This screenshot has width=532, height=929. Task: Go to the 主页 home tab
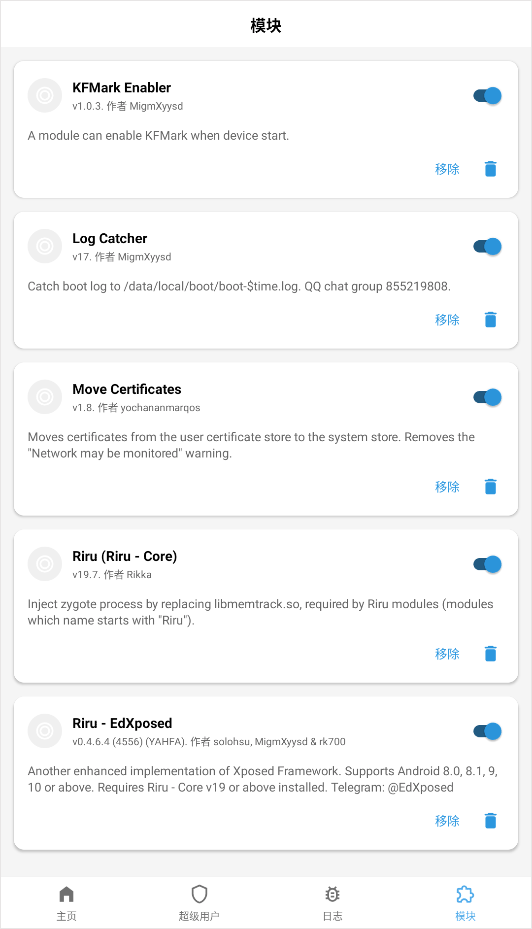click(x=66, y=903)
